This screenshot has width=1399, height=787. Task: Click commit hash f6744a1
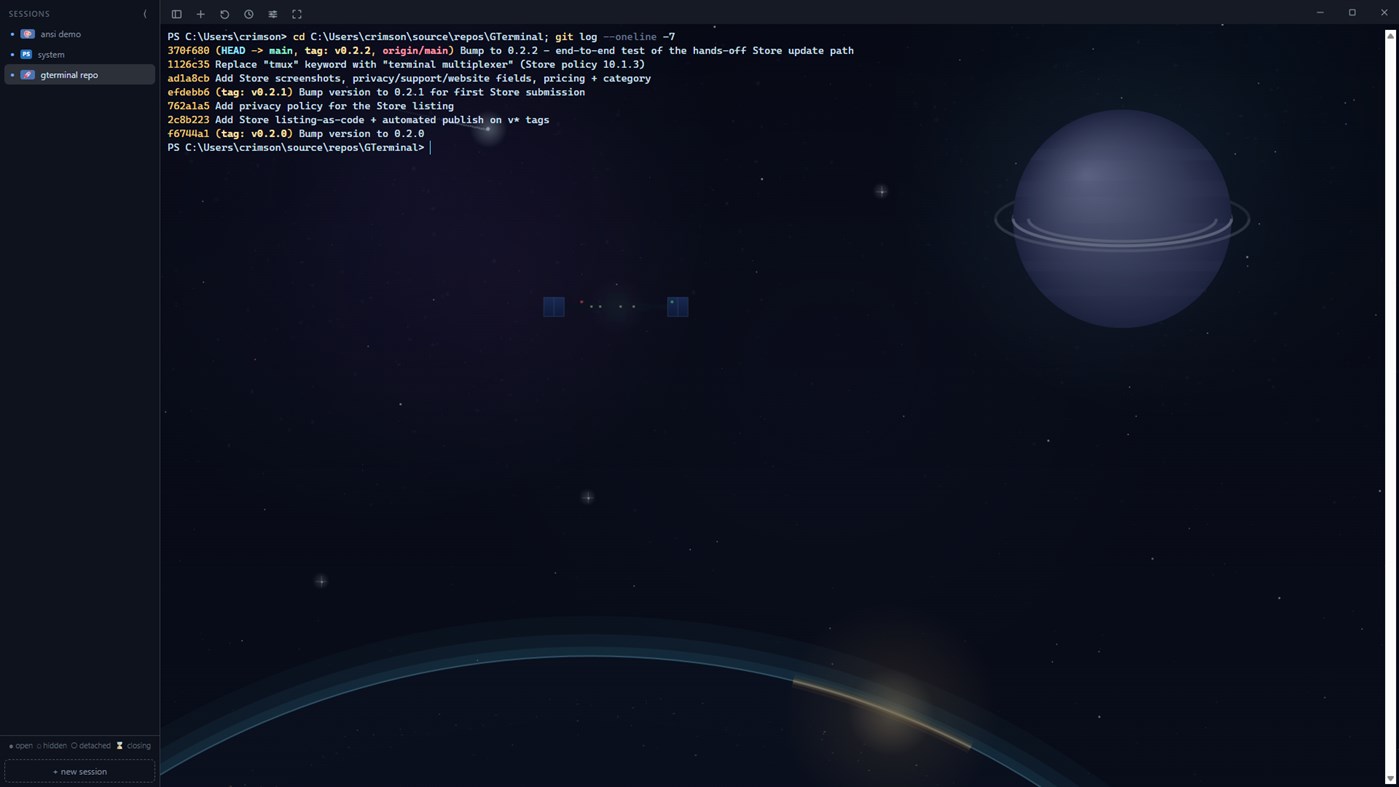pos(188,133)
